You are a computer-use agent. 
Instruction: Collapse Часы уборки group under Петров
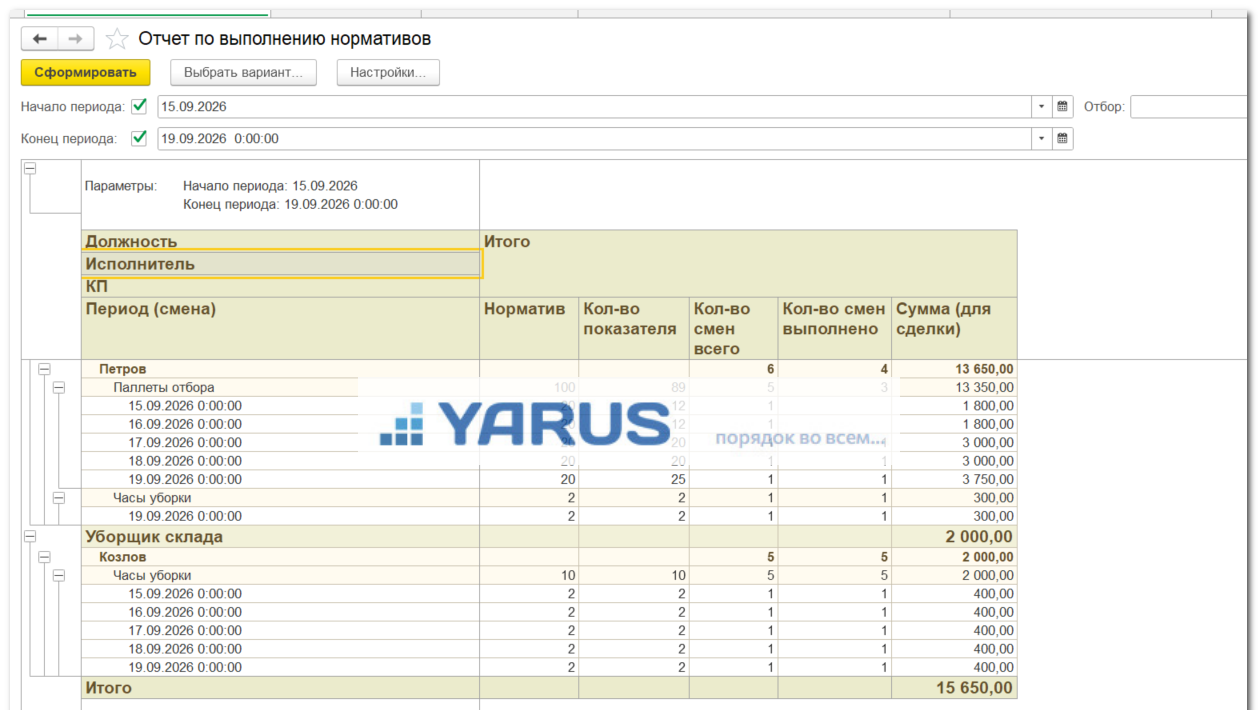click(58, 497)
